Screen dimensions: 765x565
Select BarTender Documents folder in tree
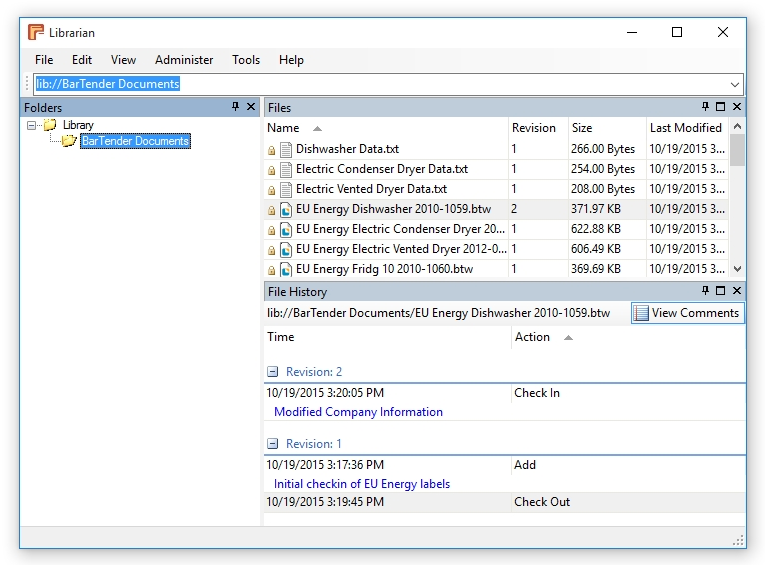click(135, 141)
